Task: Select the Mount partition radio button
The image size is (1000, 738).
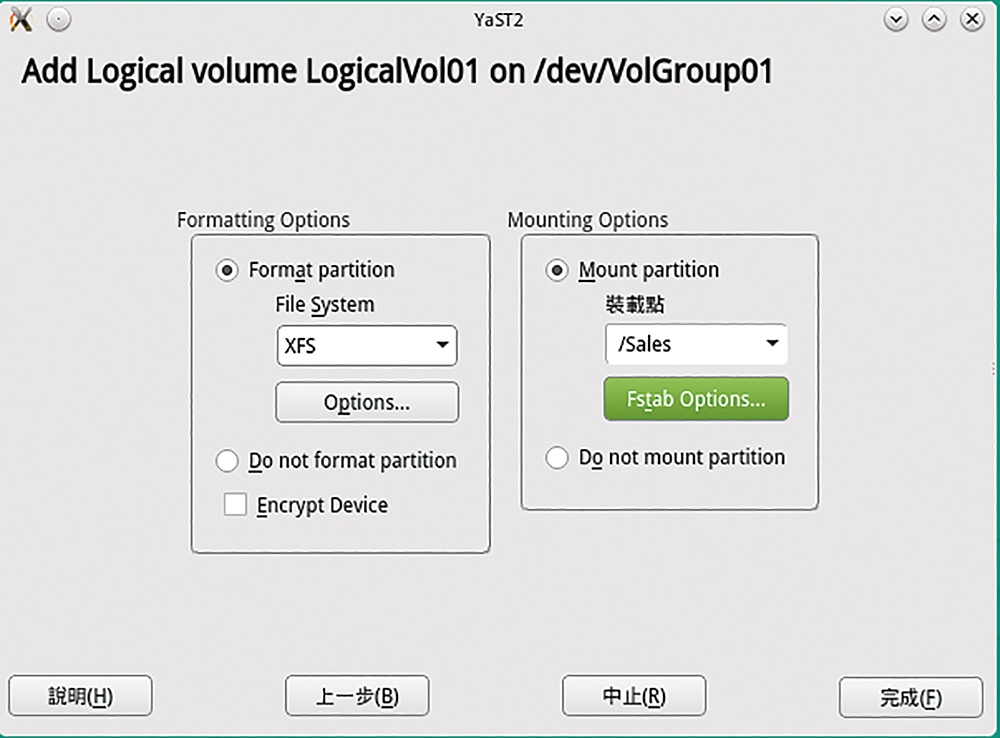Action: click(557, 270)
